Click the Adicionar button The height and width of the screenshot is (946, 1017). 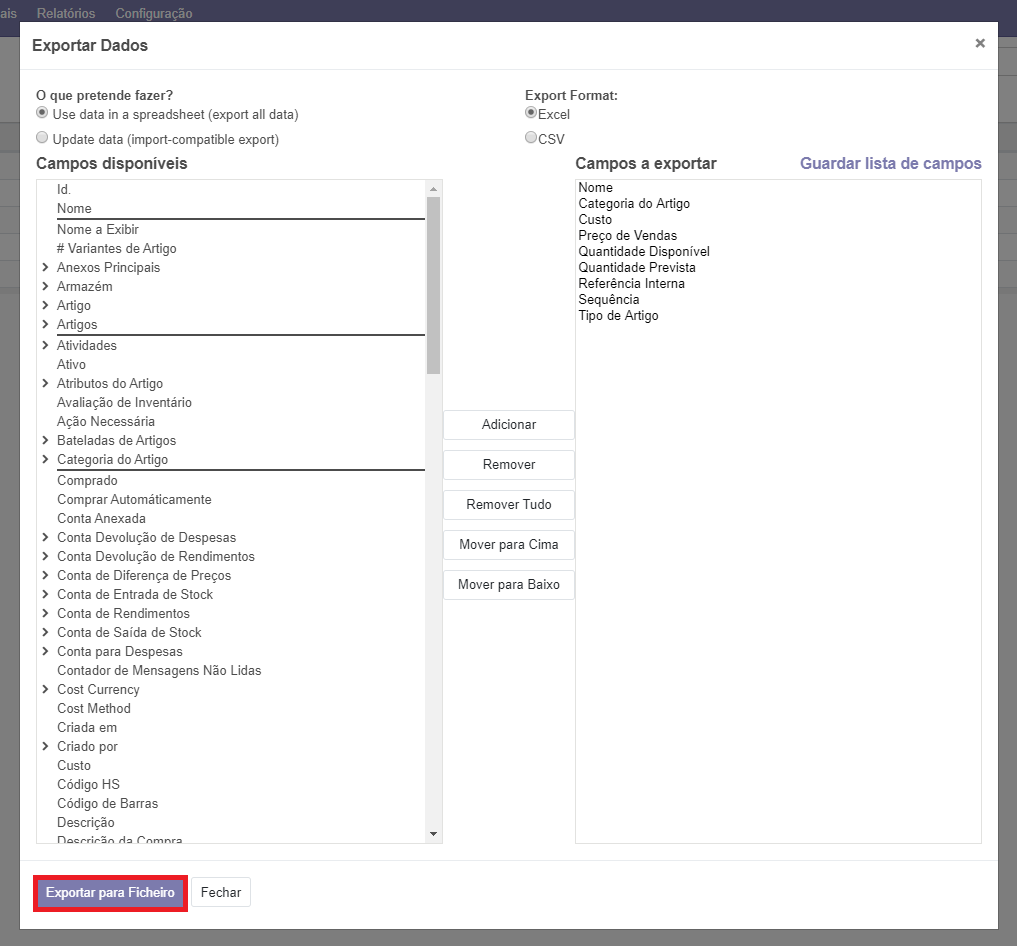click(x=508, y=425)
